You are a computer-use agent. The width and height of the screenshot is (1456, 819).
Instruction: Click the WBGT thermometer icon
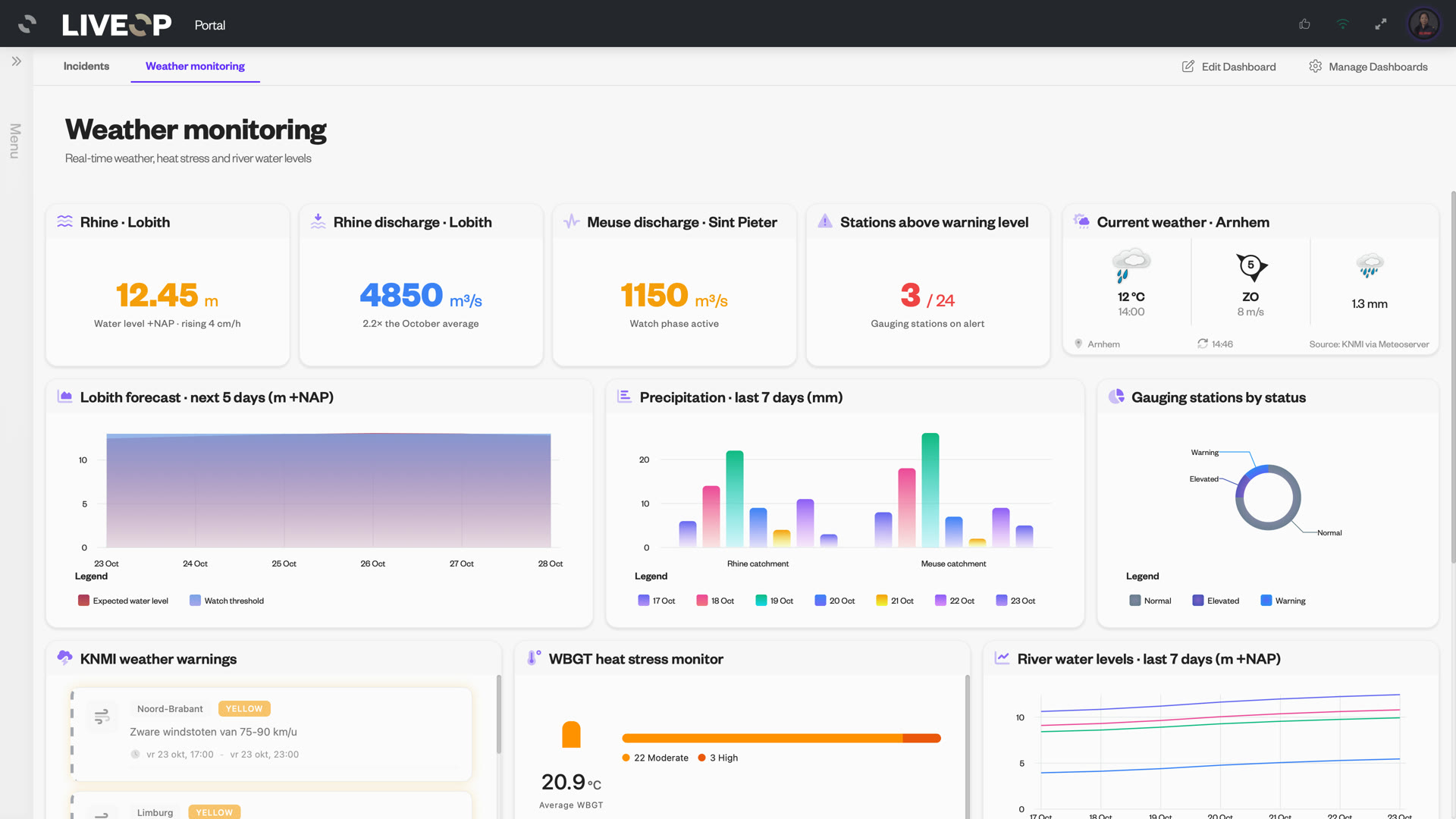pyautogui.click(x=534, y=657)
